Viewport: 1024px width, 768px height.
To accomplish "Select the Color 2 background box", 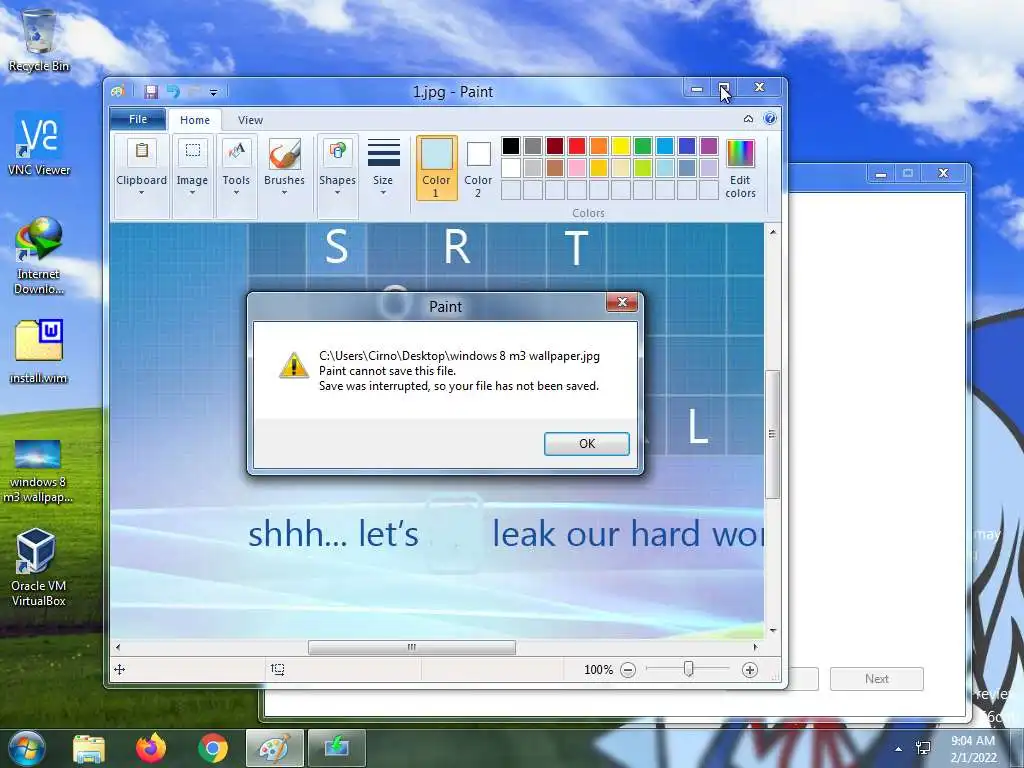I will 478,167.
